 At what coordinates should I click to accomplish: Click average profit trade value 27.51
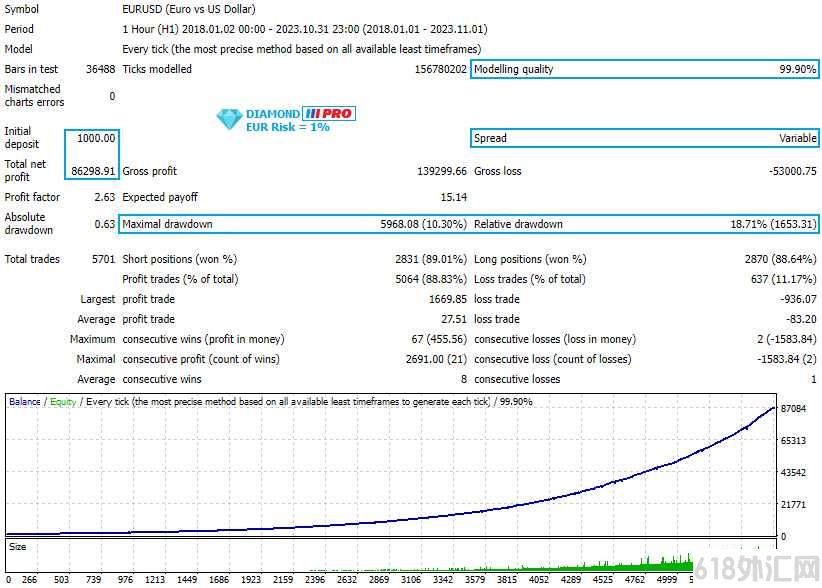point(453,319)
